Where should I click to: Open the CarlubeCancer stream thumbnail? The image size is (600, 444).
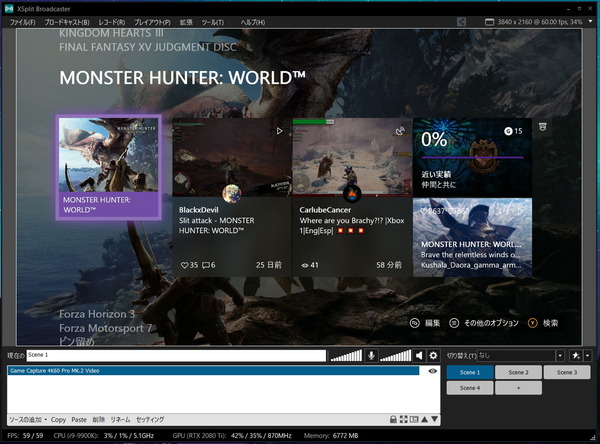pyautogui.click(x=352, y=157)
